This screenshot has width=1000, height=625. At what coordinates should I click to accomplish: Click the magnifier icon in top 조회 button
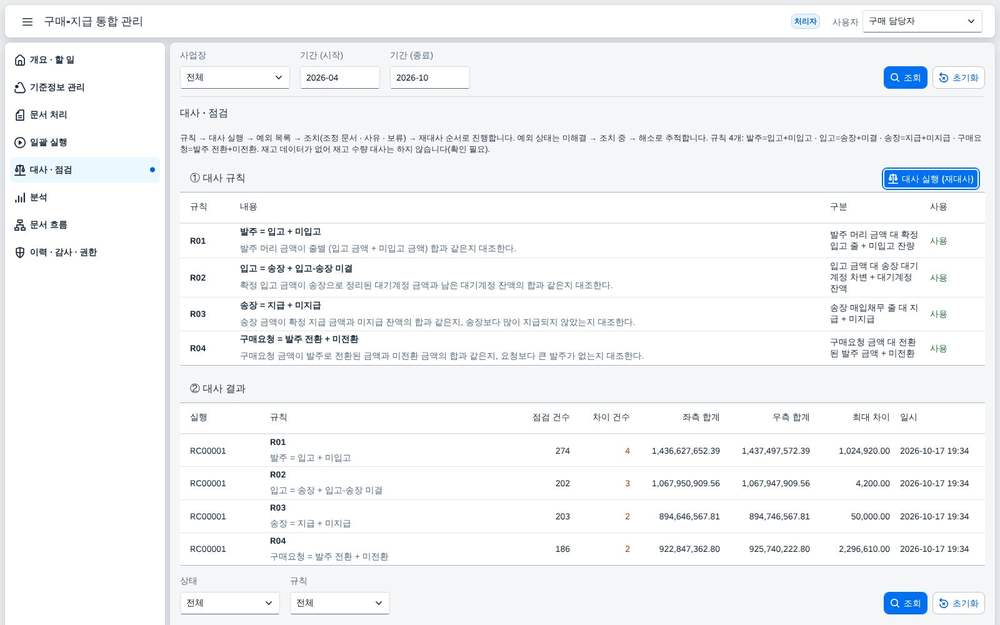(x=895, y=78)
